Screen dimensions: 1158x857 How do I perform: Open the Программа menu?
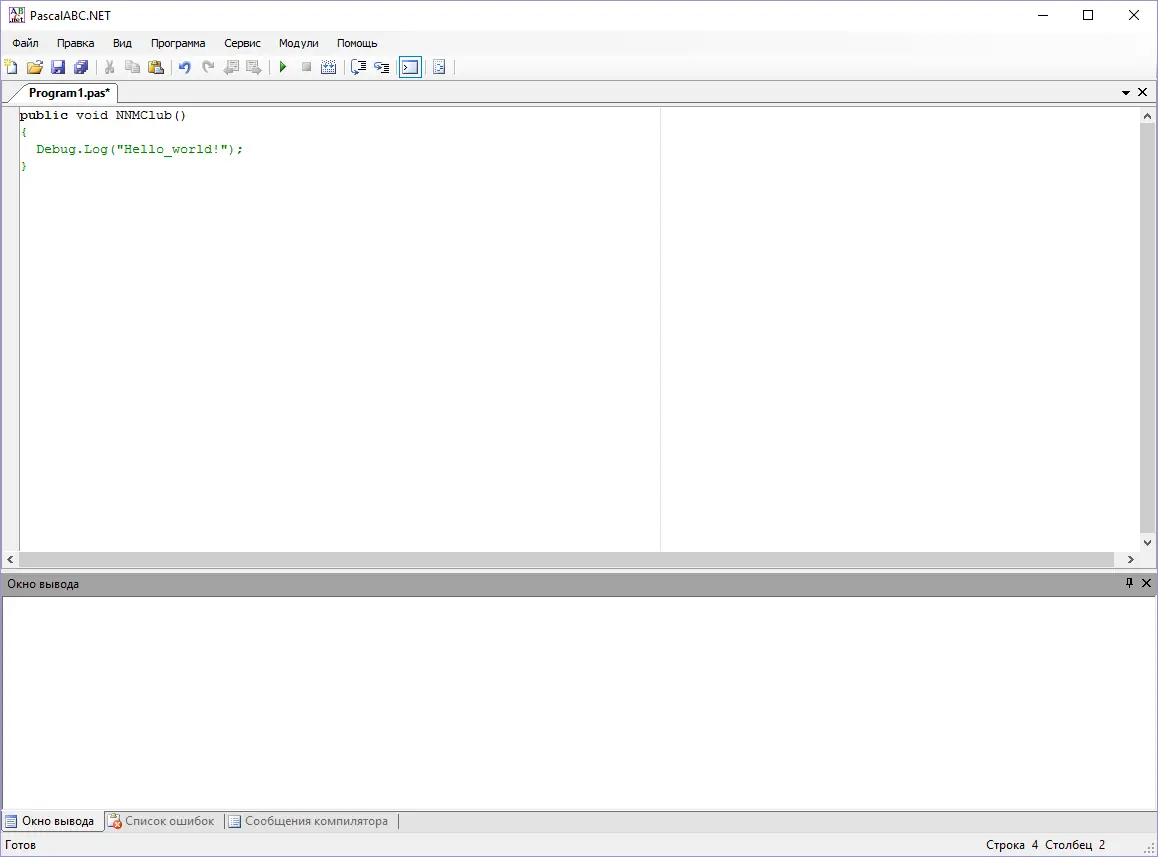(178, 43)
